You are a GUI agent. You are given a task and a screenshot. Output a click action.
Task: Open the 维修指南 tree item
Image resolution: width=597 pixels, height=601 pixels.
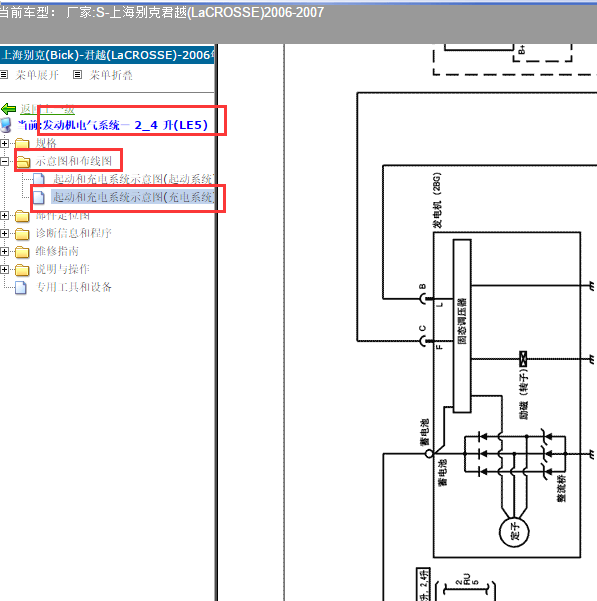57,251
